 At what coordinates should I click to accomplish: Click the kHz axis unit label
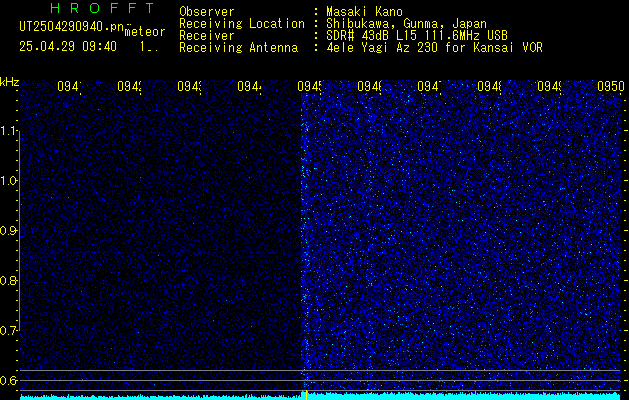[9, 83]
